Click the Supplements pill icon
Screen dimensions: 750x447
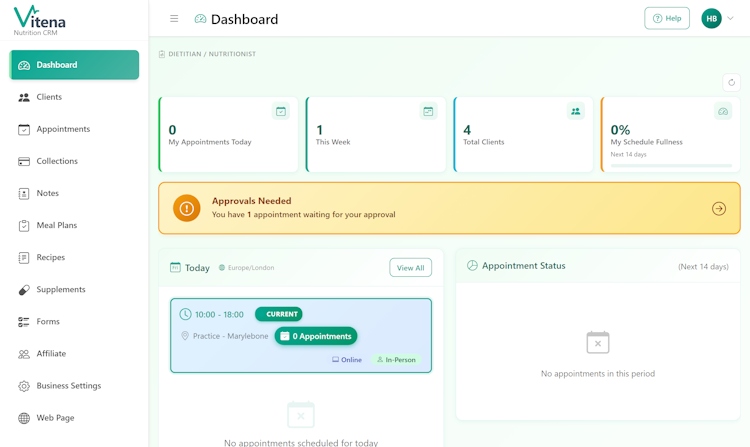point(24,290)
